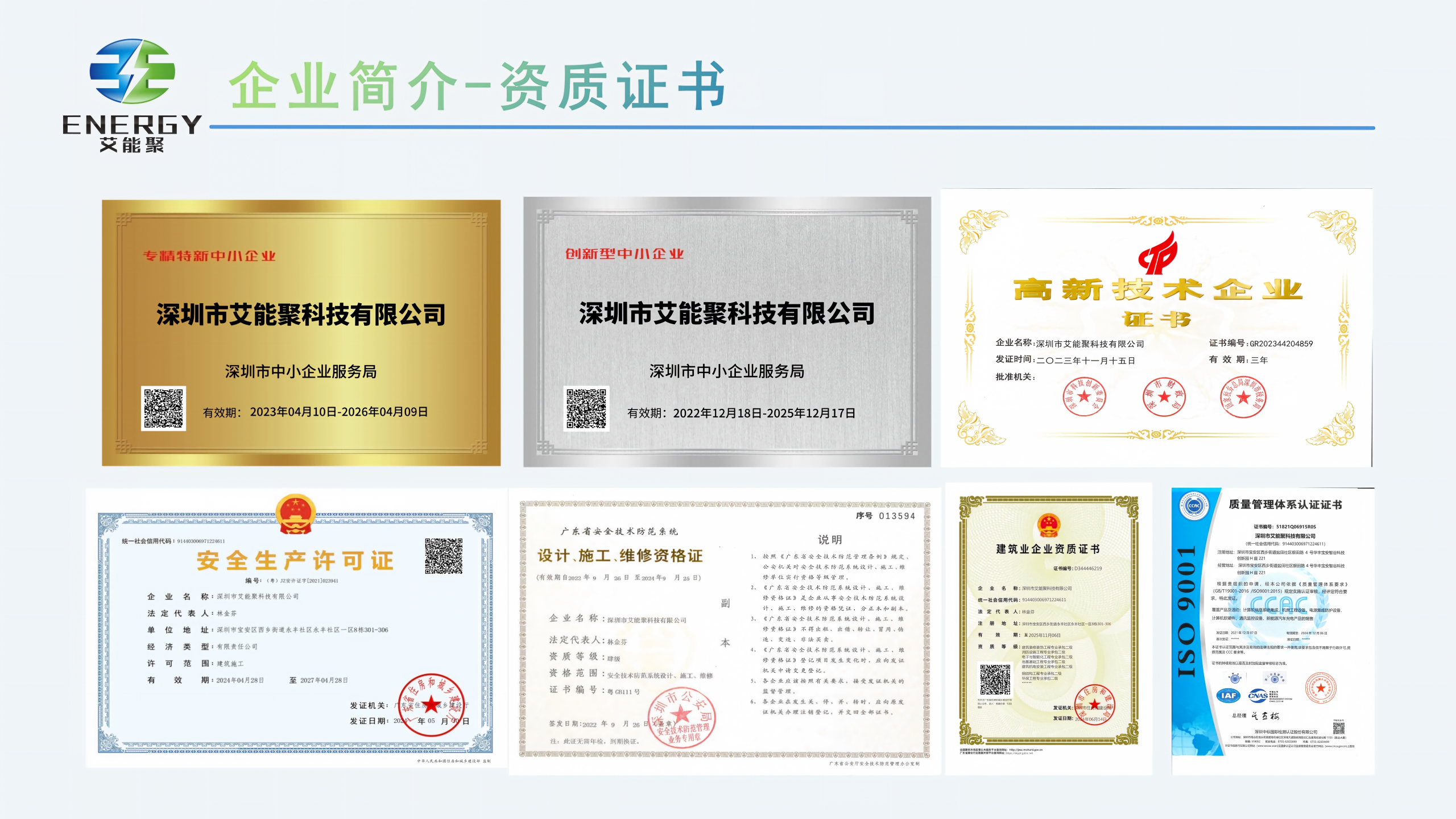Click the QR code on 建筑业企业资质证书
This screenshot has width=1456, height=819.
[995, 679]
